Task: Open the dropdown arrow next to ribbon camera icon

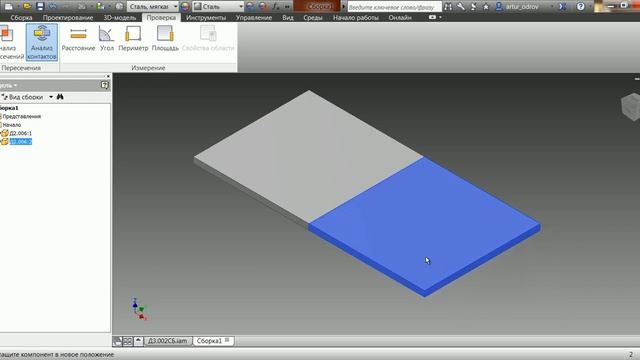Action: (440, 17)
